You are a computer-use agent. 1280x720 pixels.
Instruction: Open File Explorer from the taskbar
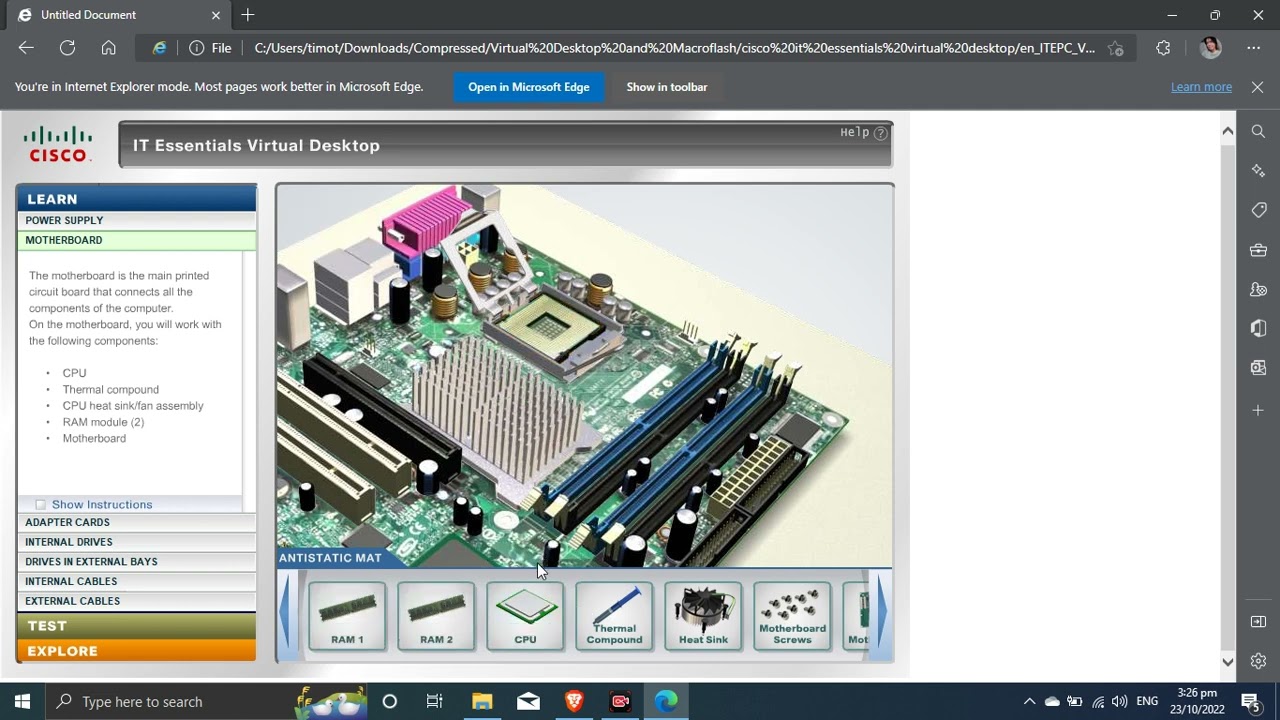coord(482,701)
